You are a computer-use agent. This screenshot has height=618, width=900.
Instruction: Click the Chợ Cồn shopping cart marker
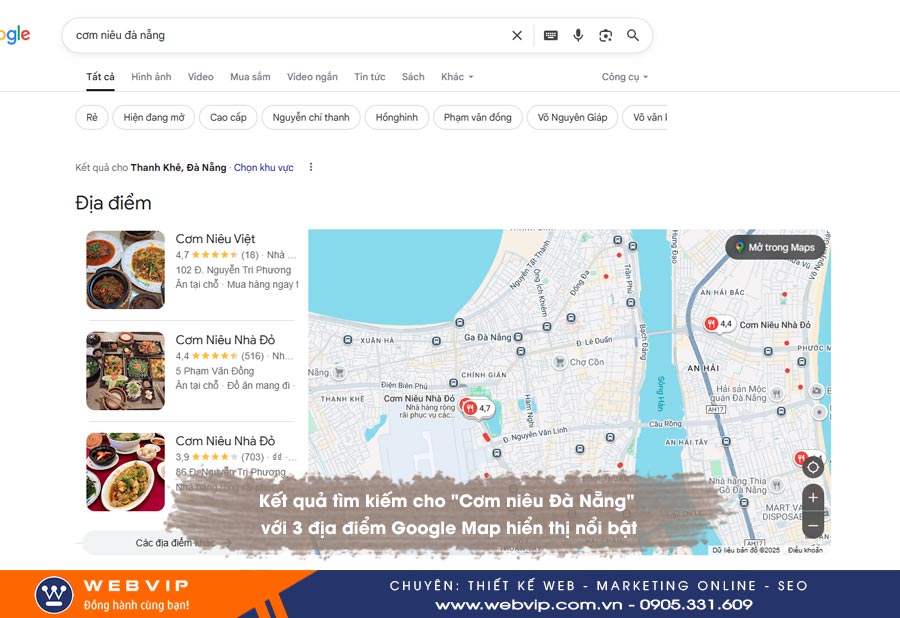(558, 362)
